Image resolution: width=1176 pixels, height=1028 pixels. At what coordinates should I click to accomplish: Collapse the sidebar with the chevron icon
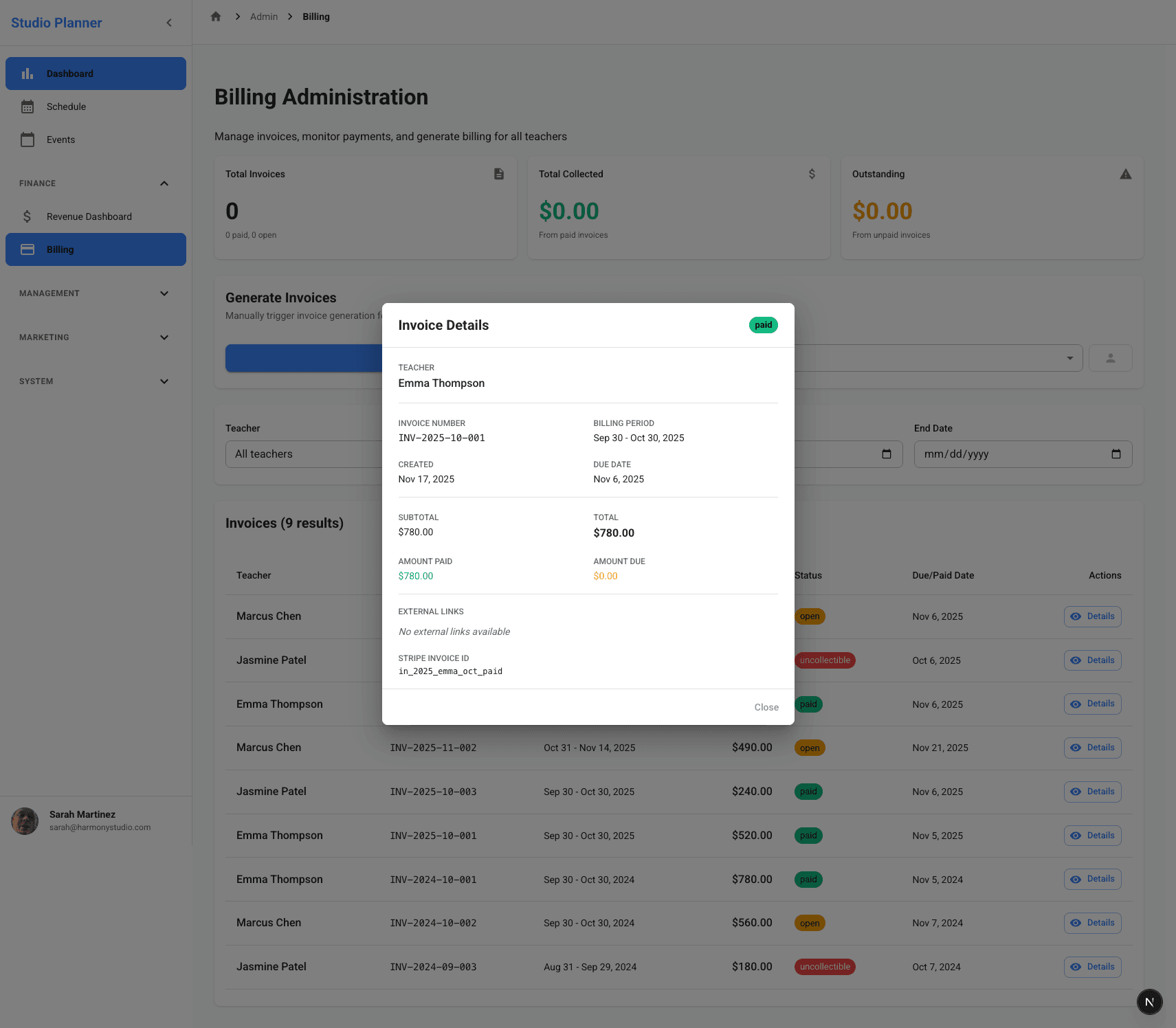click(x=169, y=22)
